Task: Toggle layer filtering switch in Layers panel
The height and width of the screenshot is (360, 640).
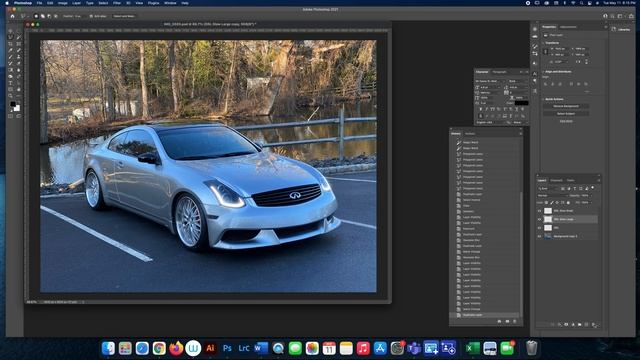Action: coord(593,188)
